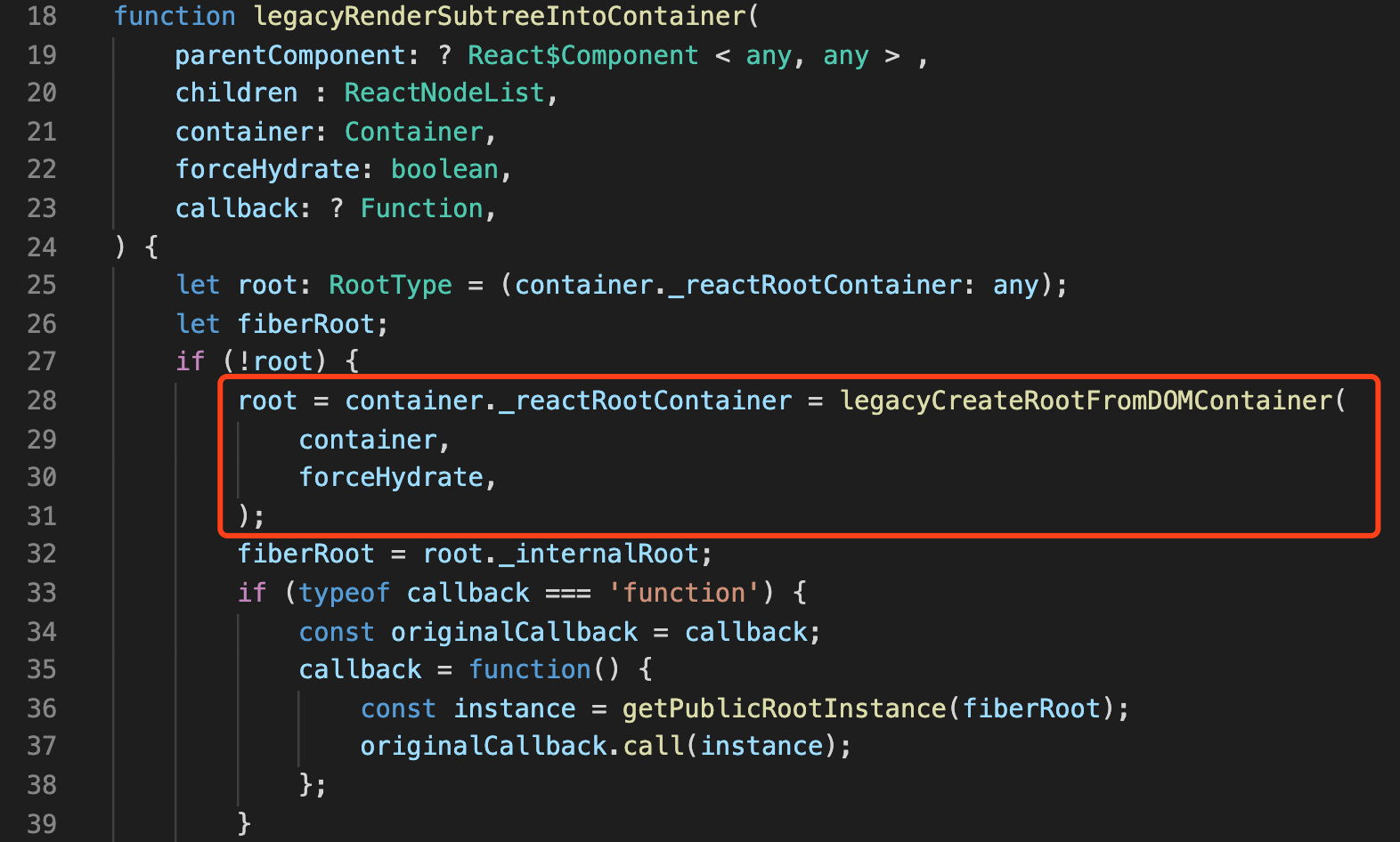Click line number 18 in the gutter
Screen dimensions: 1400x842
point(42,16)
